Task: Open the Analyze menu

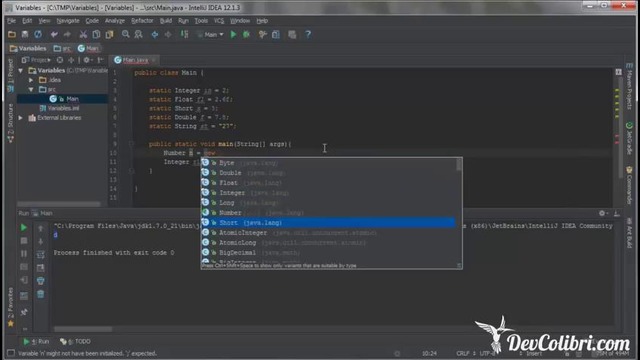Action: pos(115,21)
